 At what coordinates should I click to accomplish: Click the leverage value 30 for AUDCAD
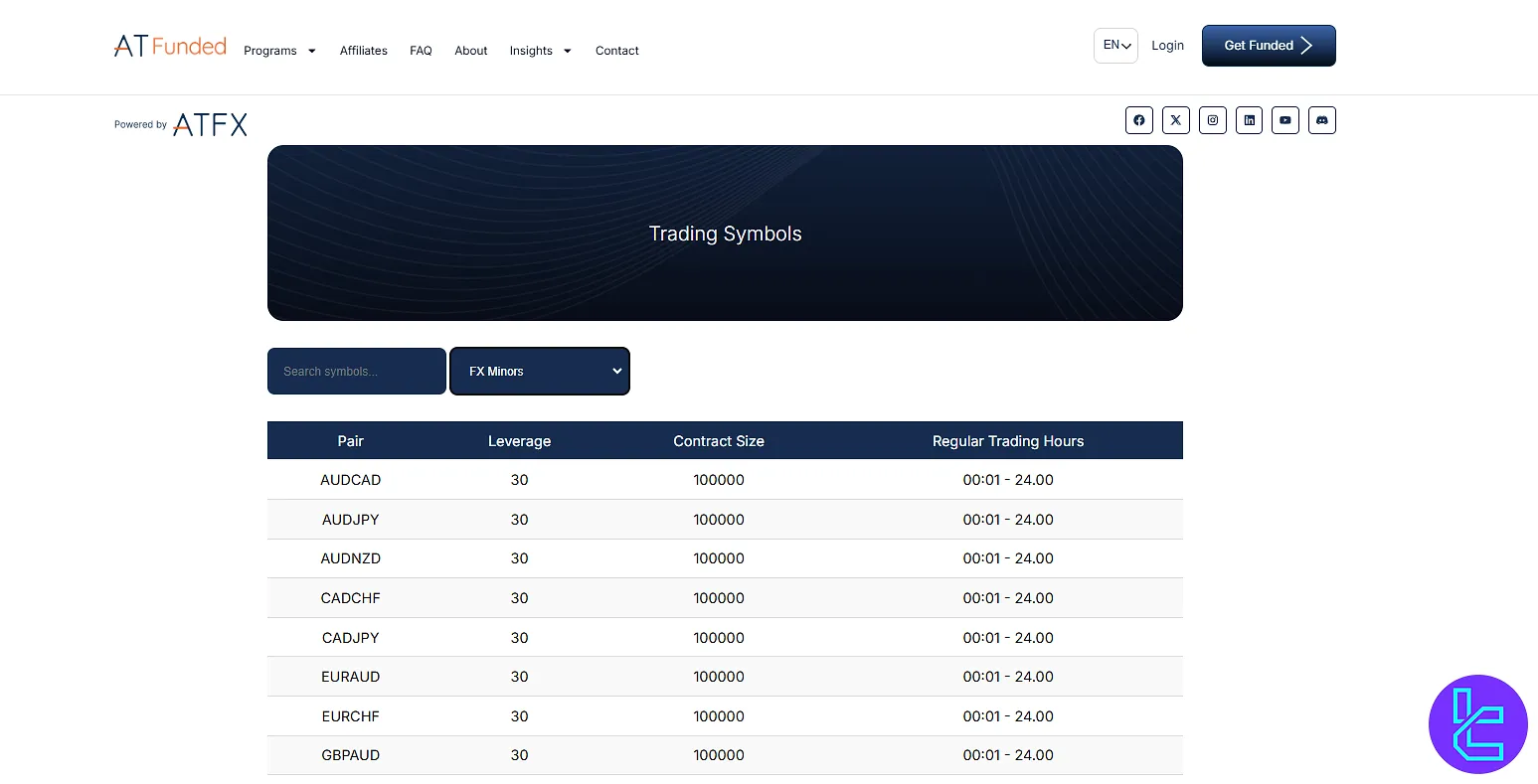[x=520, y=480]
